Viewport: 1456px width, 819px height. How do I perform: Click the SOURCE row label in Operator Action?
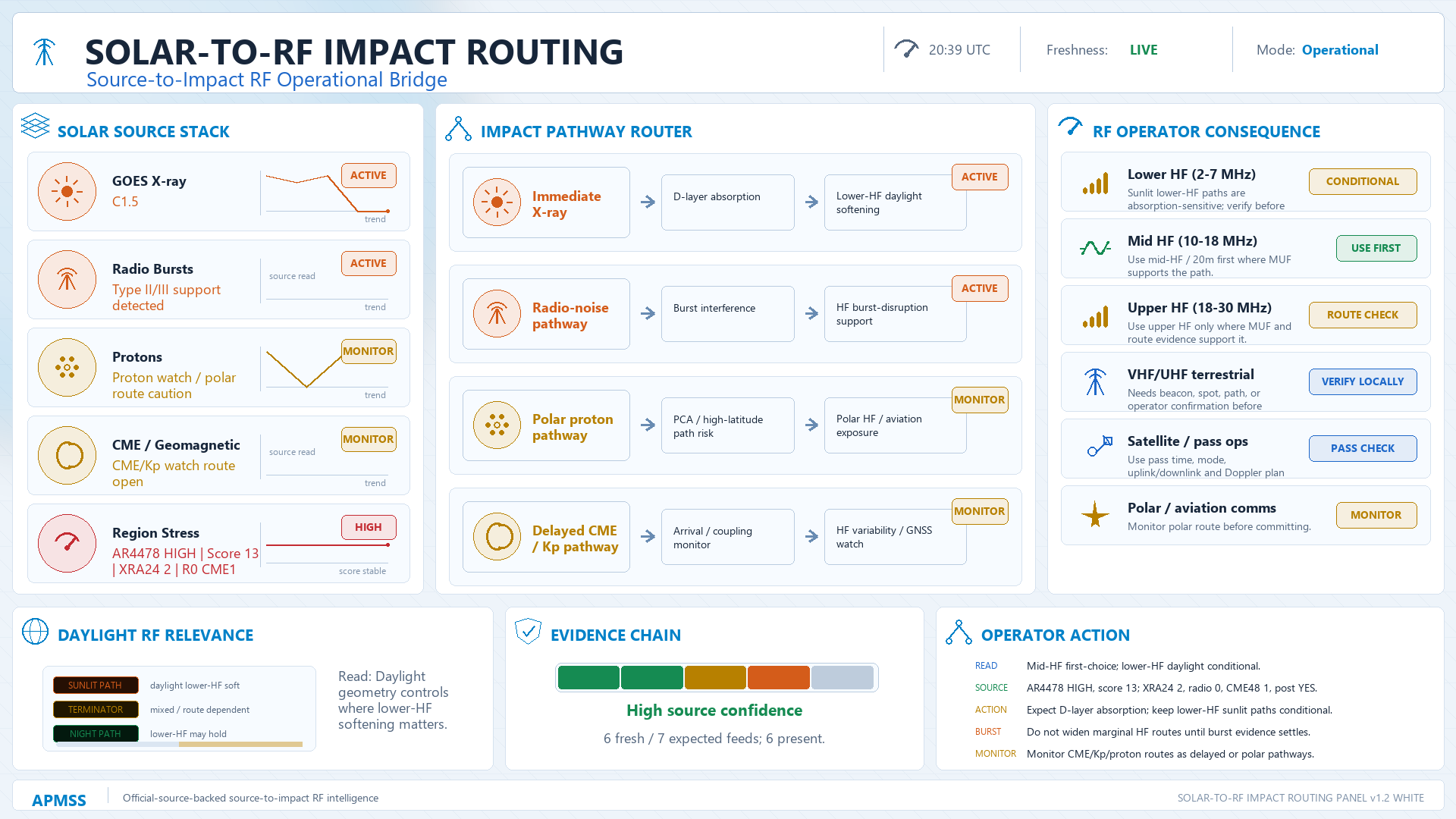(991, 688)
